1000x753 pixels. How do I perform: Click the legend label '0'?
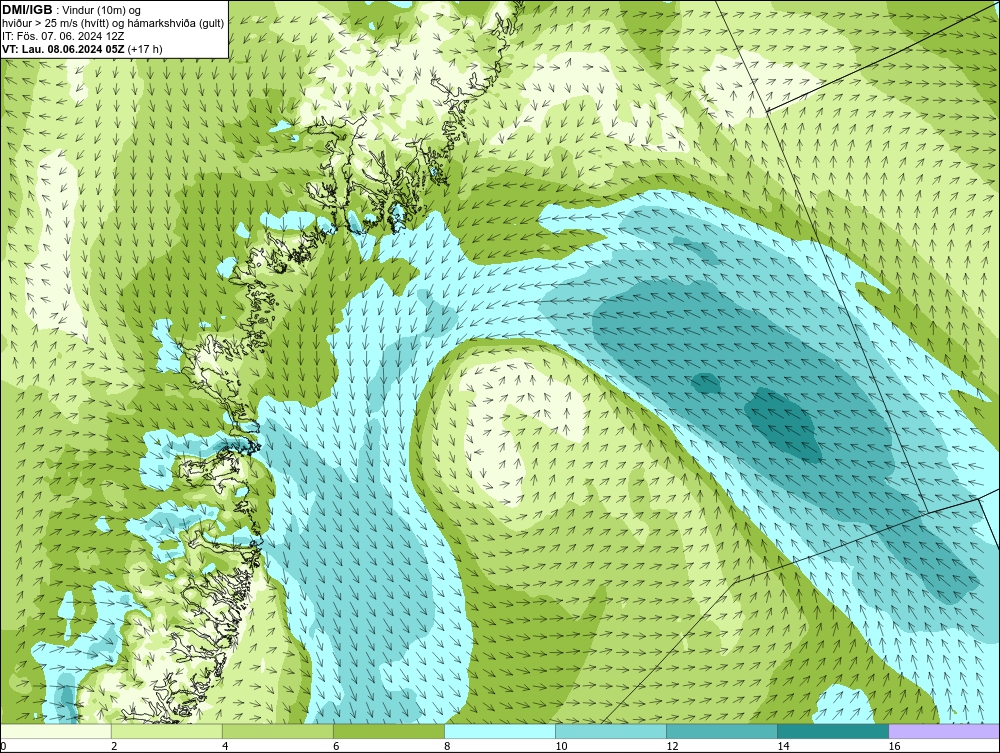(3, 746)
